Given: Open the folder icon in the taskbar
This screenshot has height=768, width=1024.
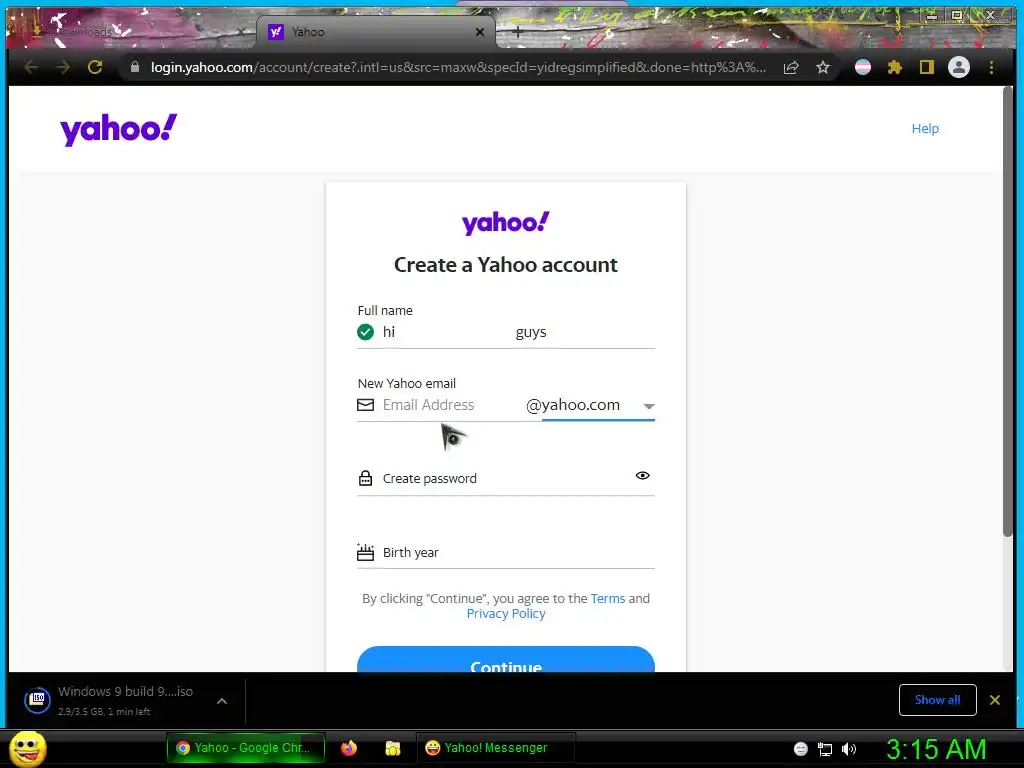Looking at the screenshot, I should click(392, 748).
